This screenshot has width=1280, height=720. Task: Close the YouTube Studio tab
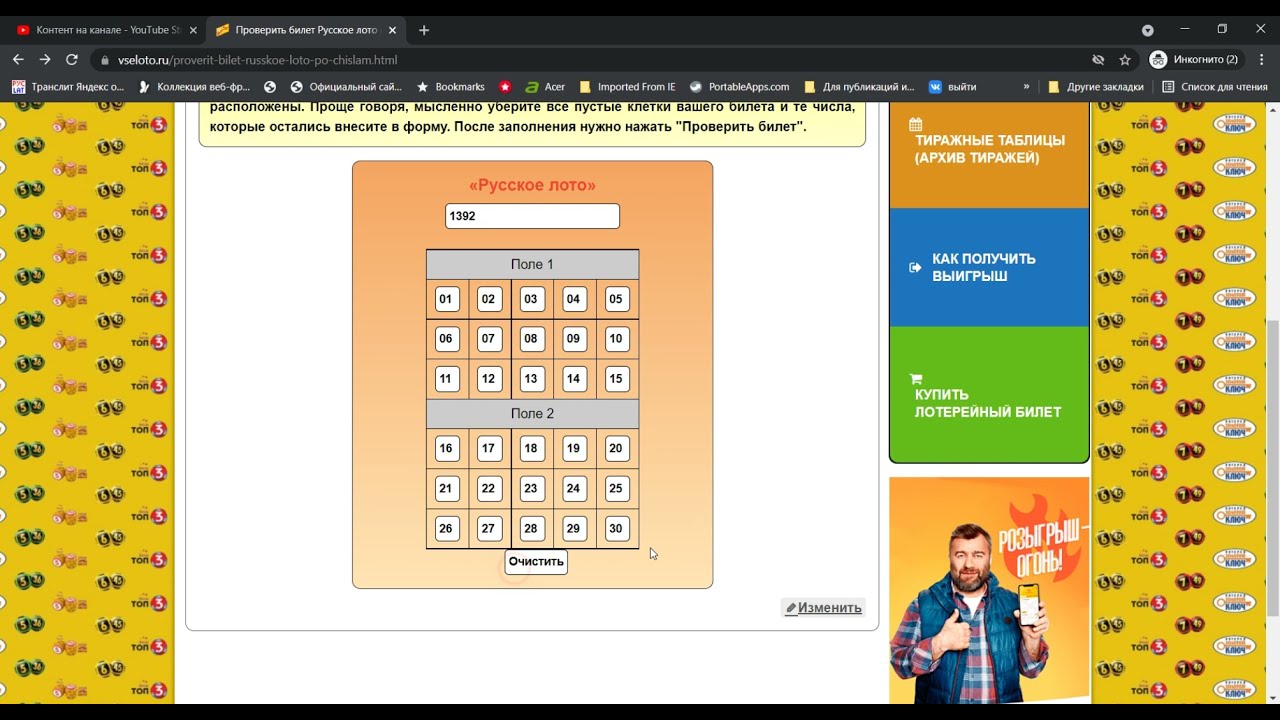193,30
